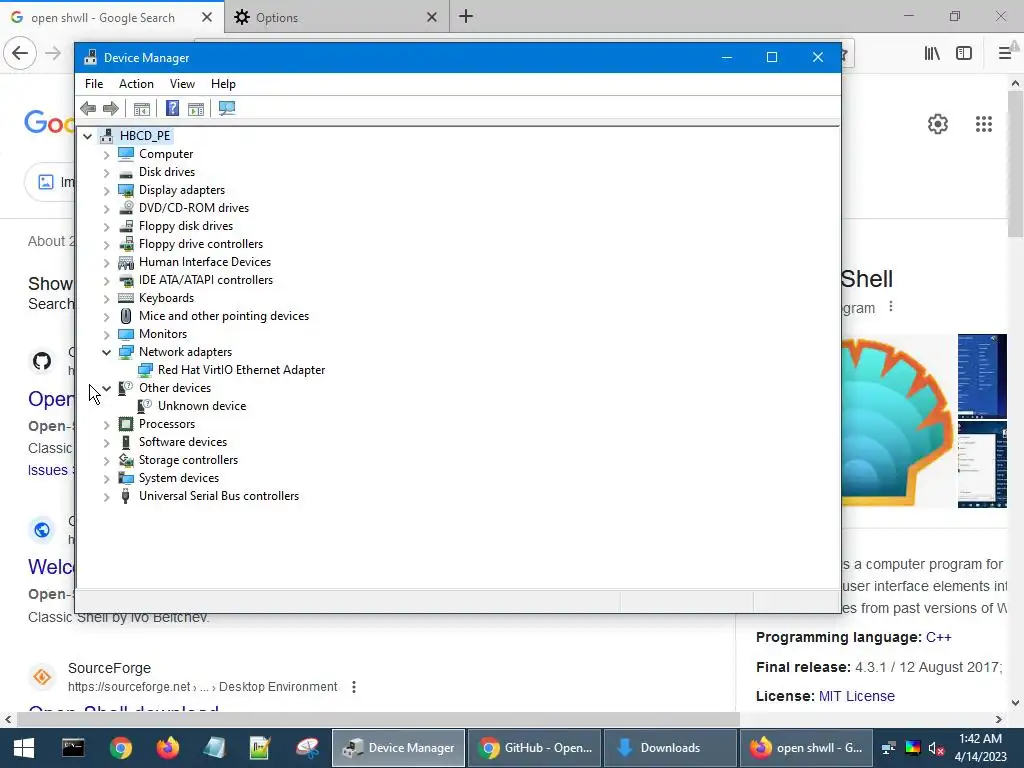1024x768 pixels.
Task: Click the browser vertical scrollbar thumb
Action: coord(1016,165)
